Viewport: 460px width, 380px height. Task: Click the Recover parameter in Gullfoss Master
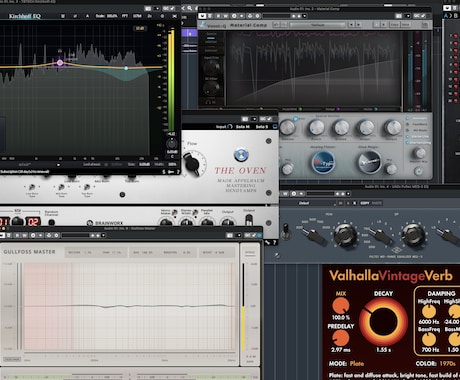(x=80, y=252)
